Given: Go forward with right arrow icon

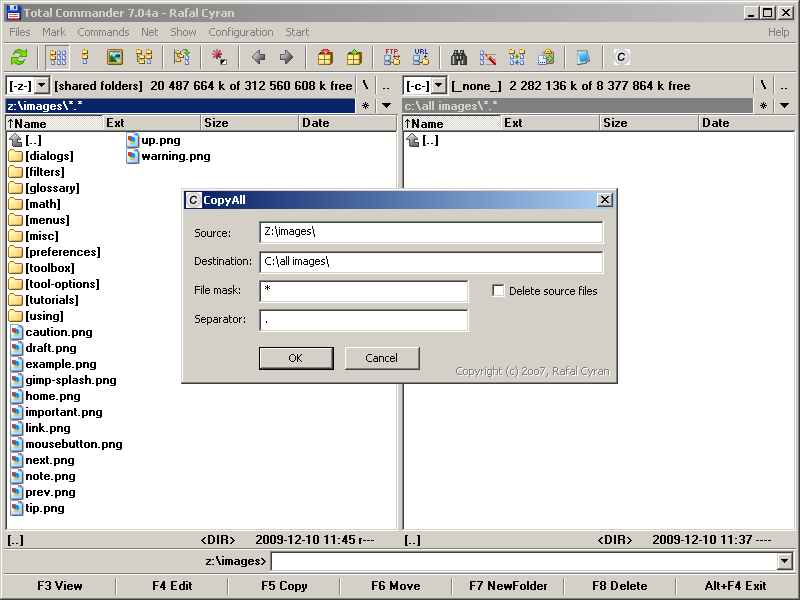Looking at the screenshot, I should [x=287, y=57].
